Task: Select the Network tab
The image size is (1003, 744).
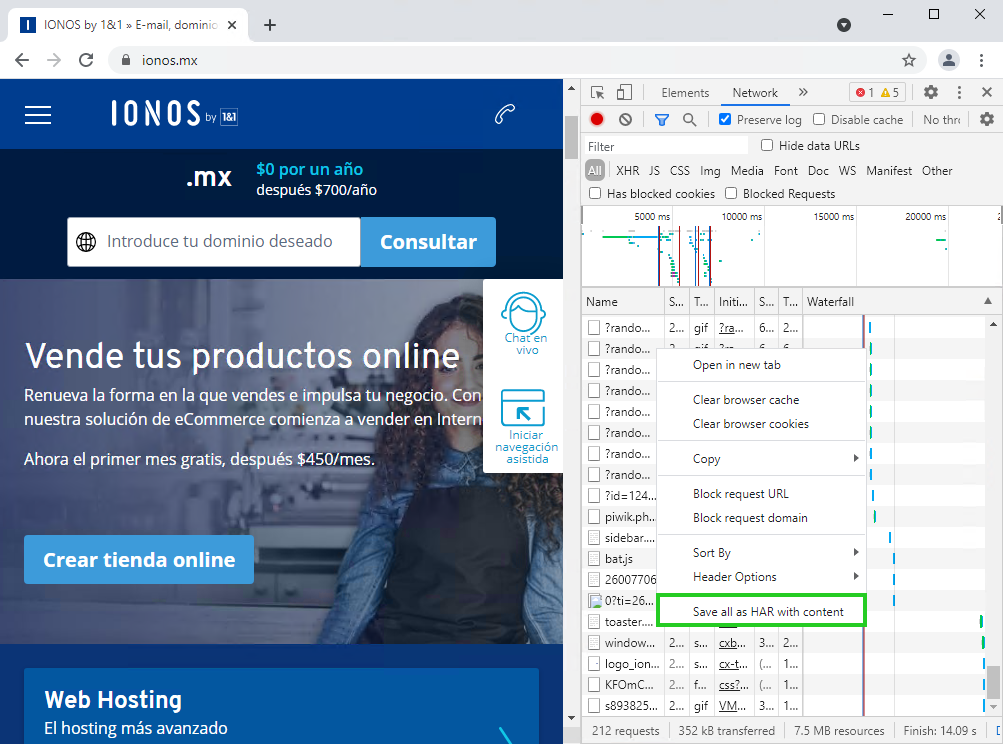Action: pos(755,93)
